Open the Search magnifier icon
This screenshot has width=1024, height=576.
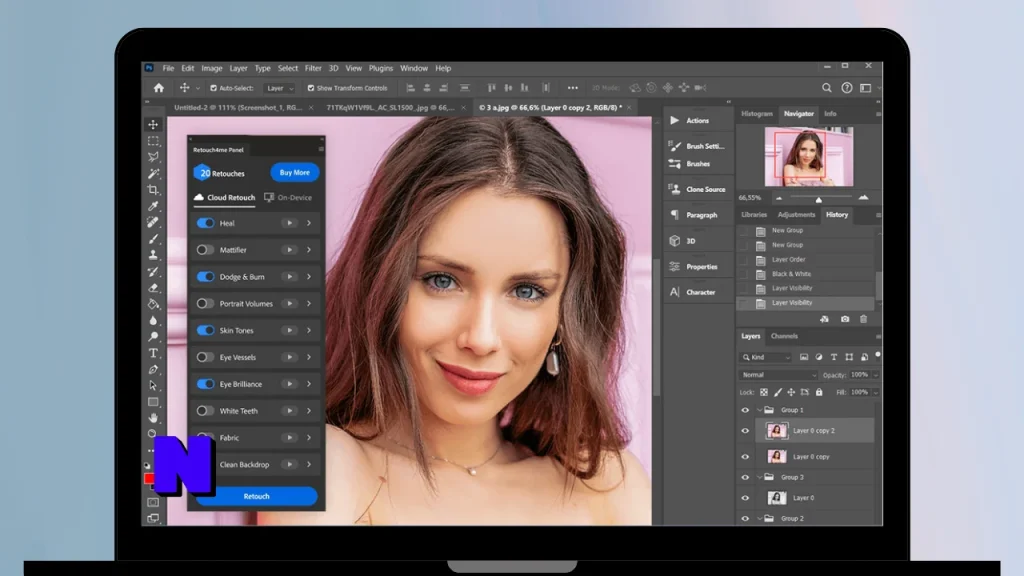(x=827, y=88)
